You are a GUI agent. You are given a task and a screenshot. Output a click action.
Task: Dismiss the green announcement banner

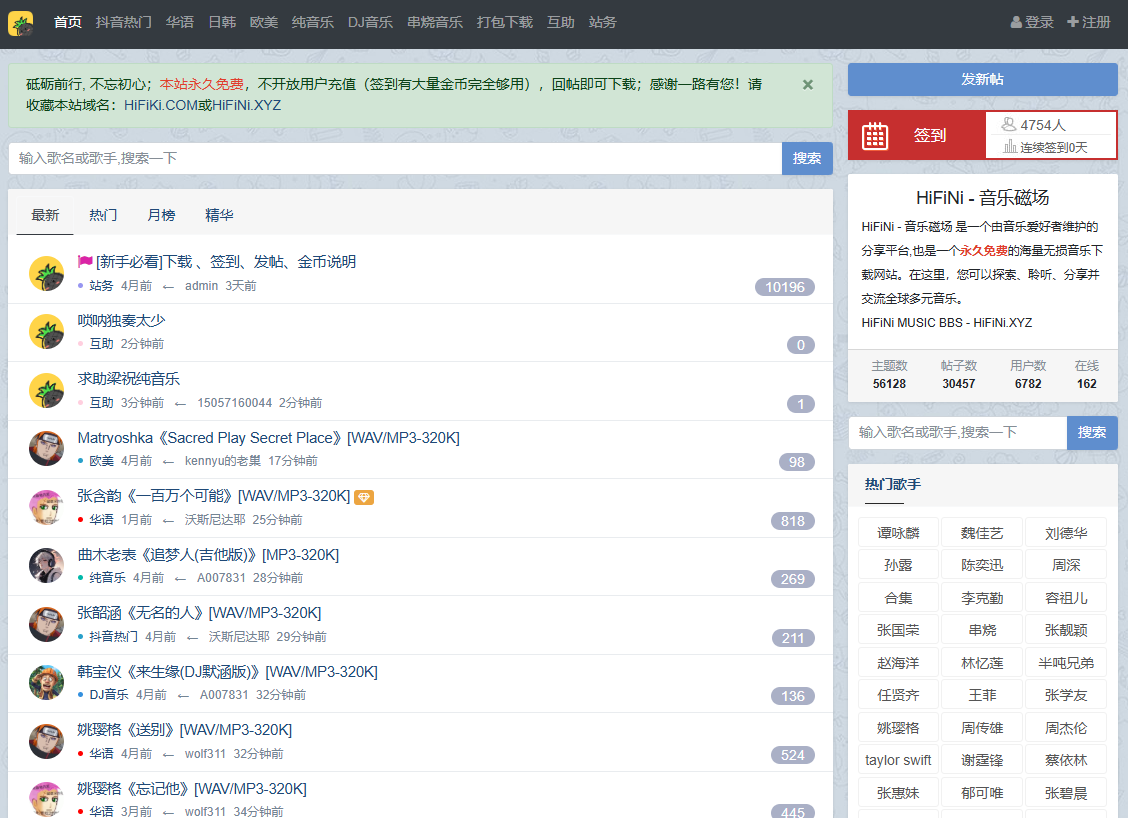click(808, 85)
